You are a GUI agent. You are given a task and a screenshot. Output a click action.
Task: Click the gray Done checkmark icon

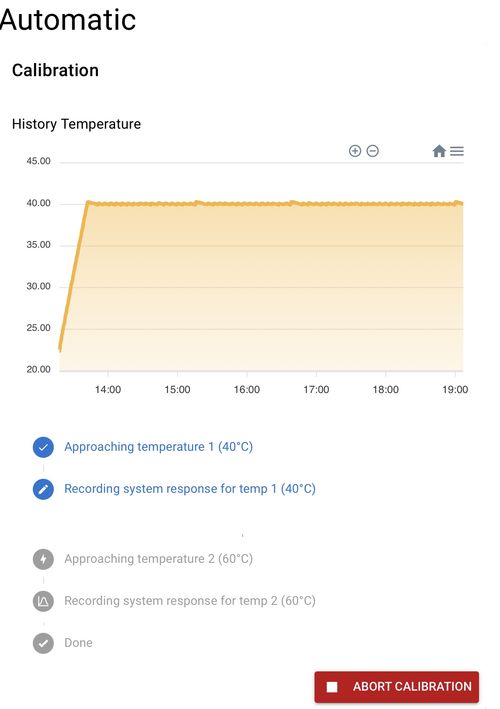[43, 643]
